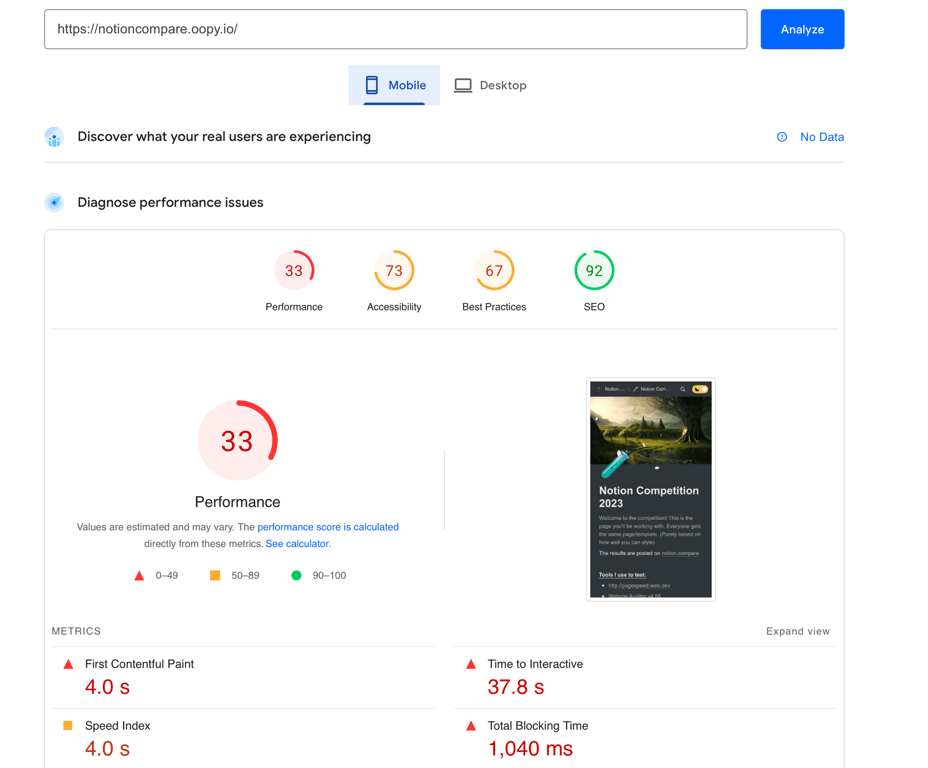Click the desktop laptop icon
This screenshot has width=928, height=768.
[463, 85]
